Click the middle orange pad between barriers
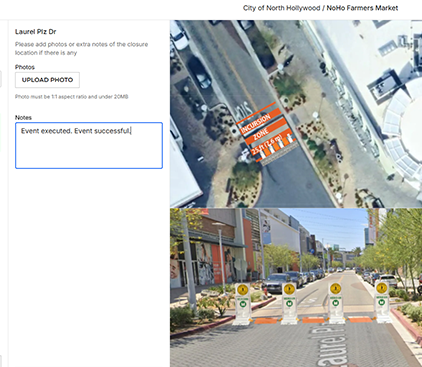 click(313, 320)
